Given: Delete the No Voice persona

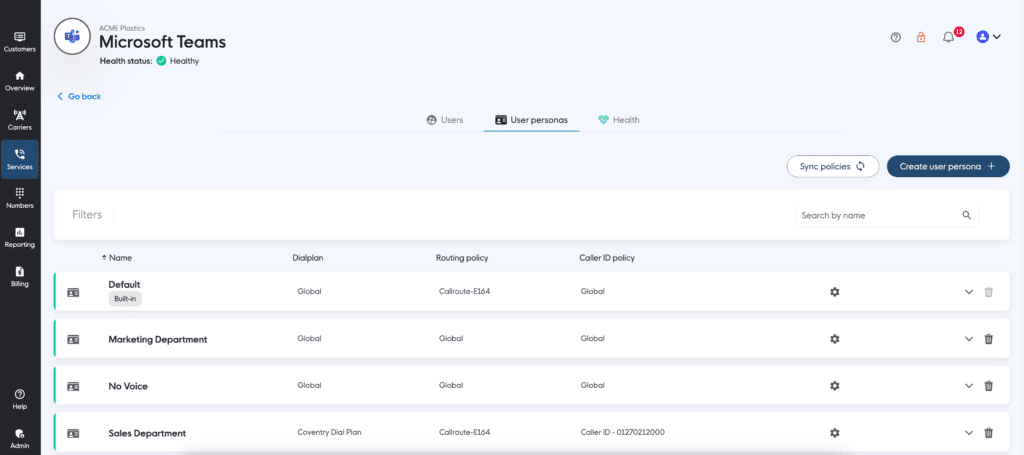Looking at the screenshot, I should tap(989, 386).
